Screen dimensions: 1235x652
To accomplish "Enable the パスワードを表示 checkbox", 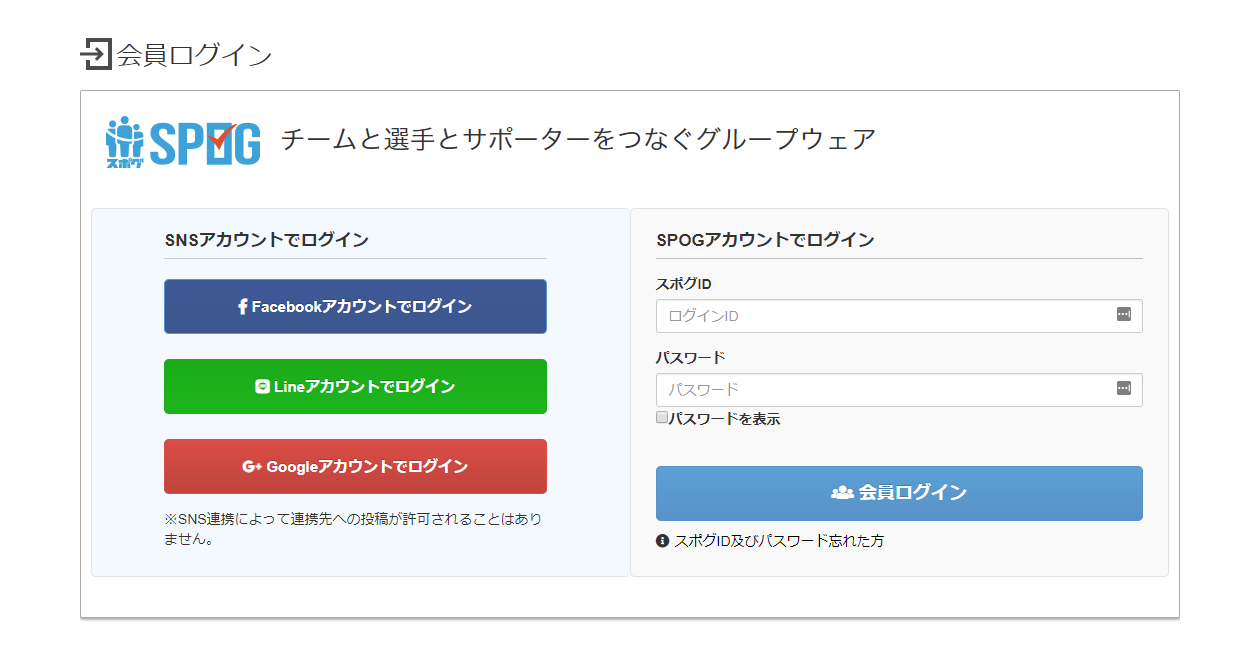I will [x=662, y=418].
